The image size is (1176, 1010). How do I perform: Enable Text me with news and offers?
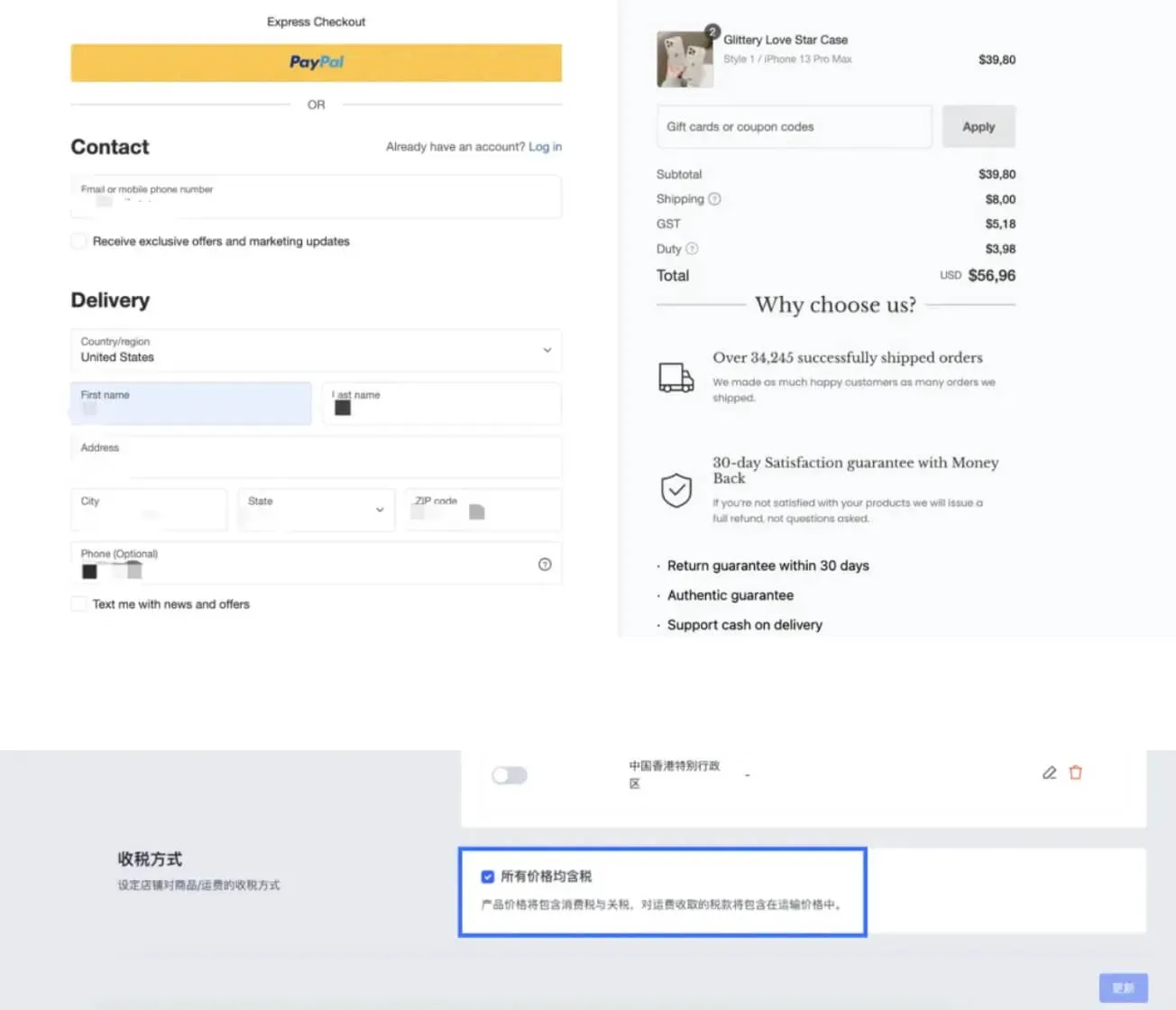click(79, 604)
